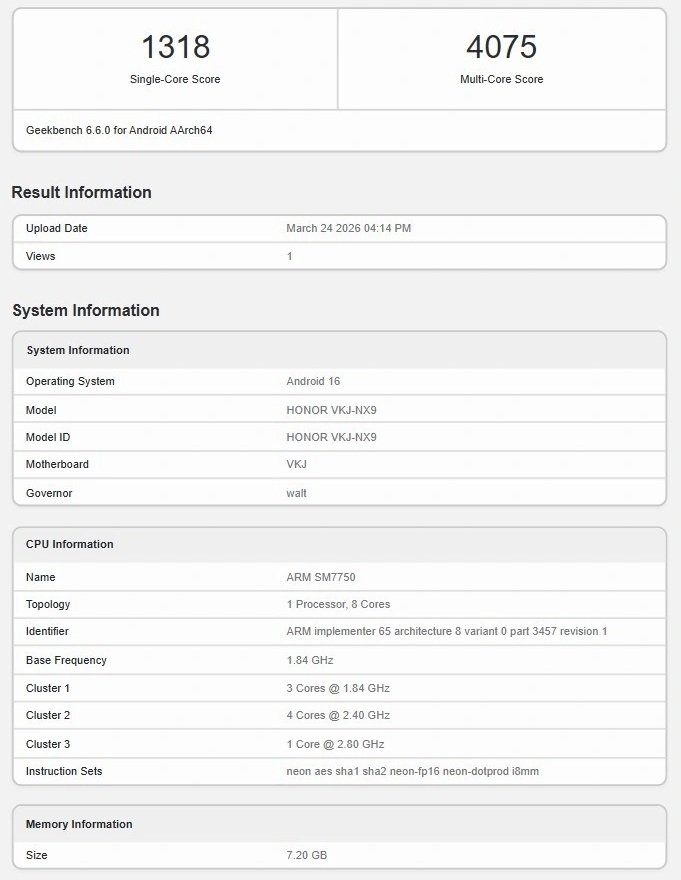Click Geekbench 6.6.0 for Android AArch64 text

119,130
